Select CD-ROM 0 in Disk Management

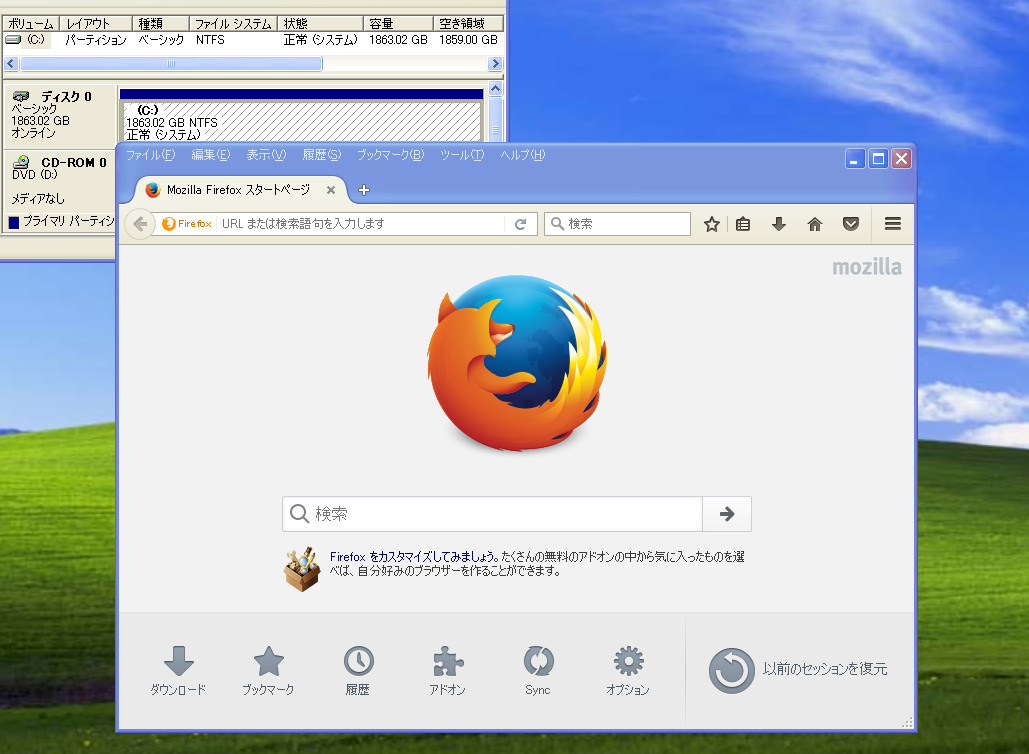pos(60,180)
